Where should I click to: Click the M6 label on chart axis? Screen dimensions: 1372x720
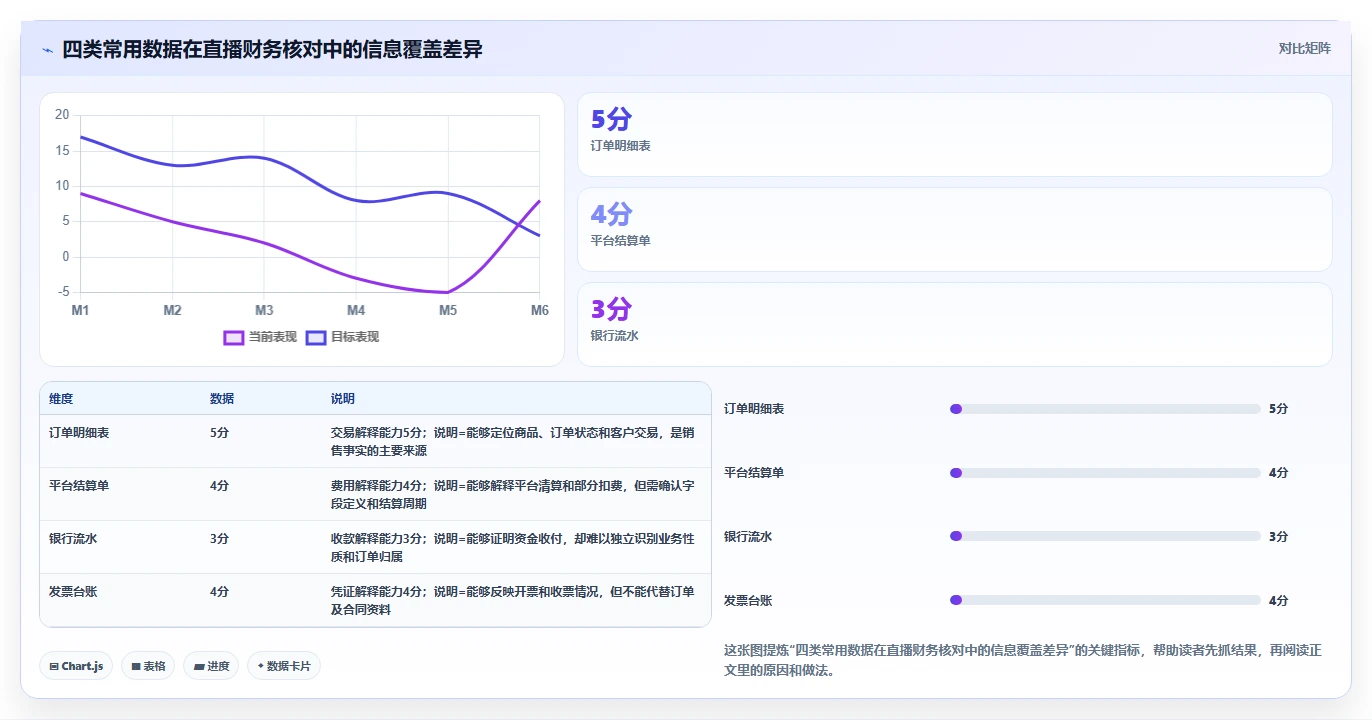[540, 311]
